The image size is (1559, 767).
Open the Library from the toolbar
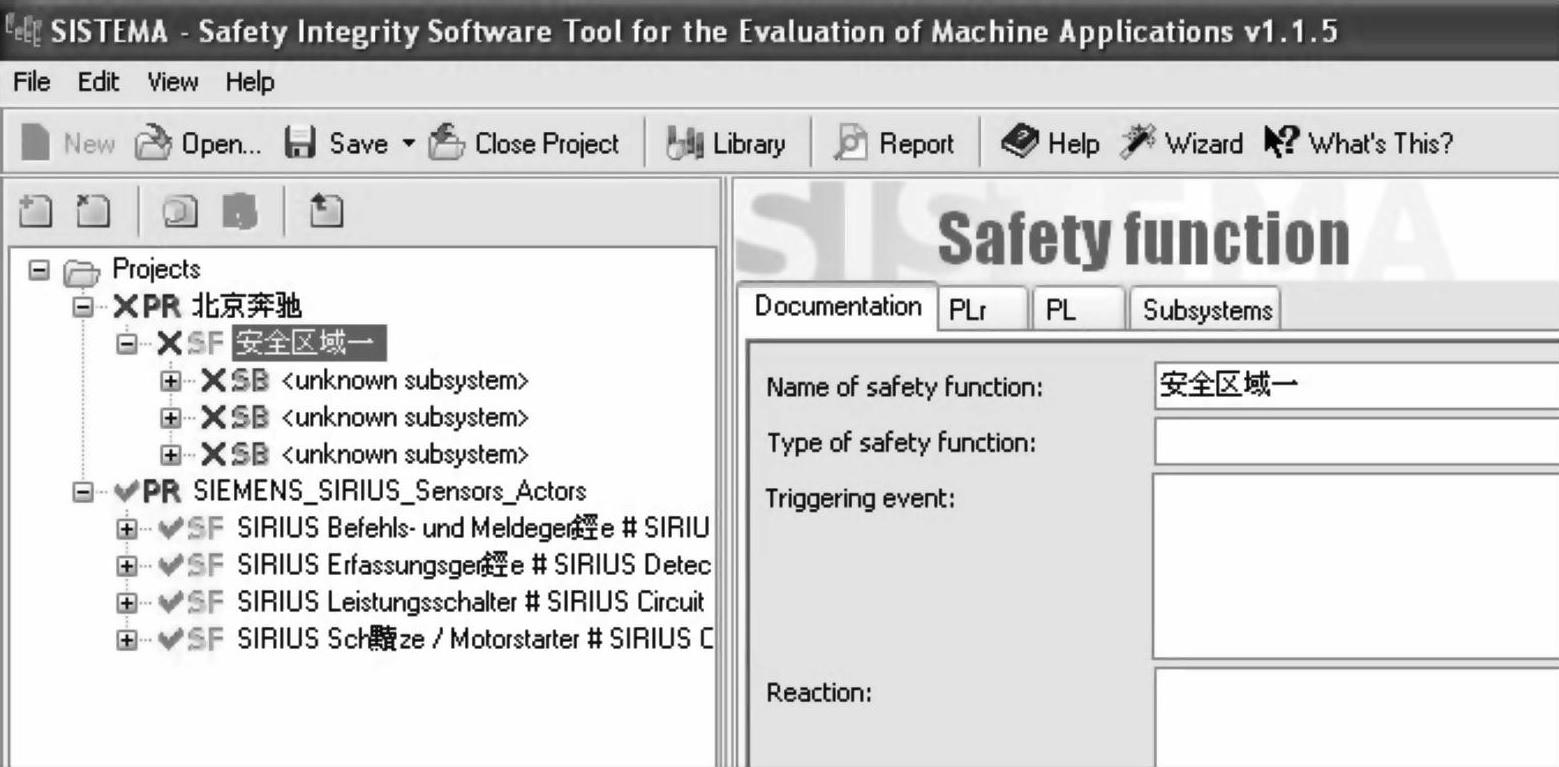tap(726, 144)
